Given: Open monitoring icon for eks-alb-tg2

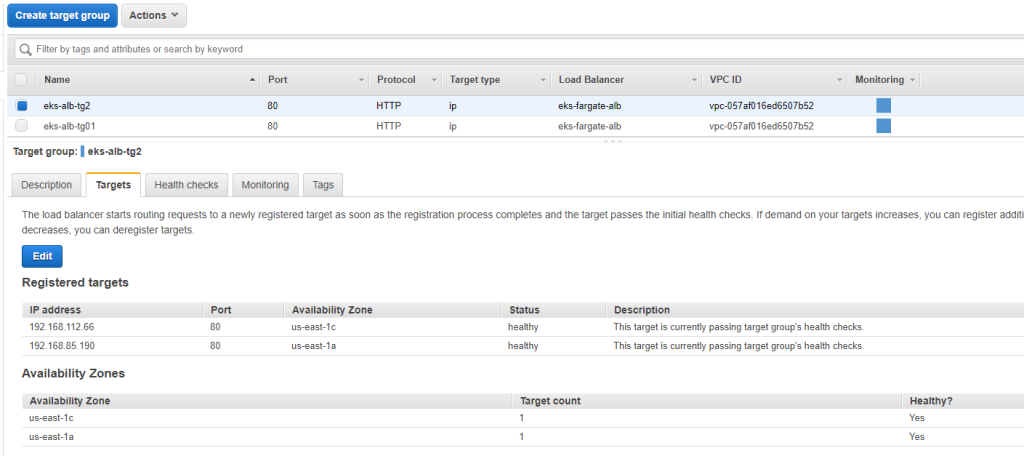Looking at the screenshot, I should (x=883, y=106).
